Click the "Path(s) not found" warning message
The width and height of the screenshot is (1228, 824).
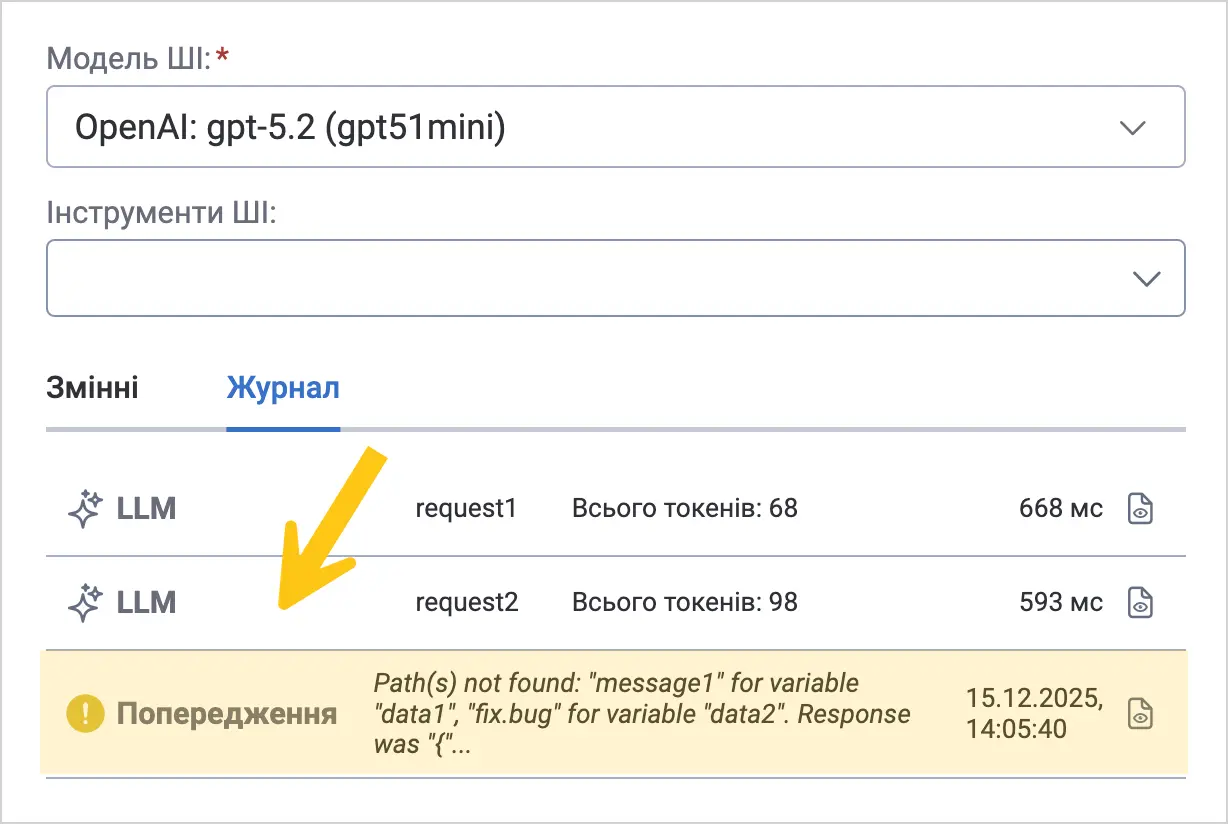(x=642, y=714)
